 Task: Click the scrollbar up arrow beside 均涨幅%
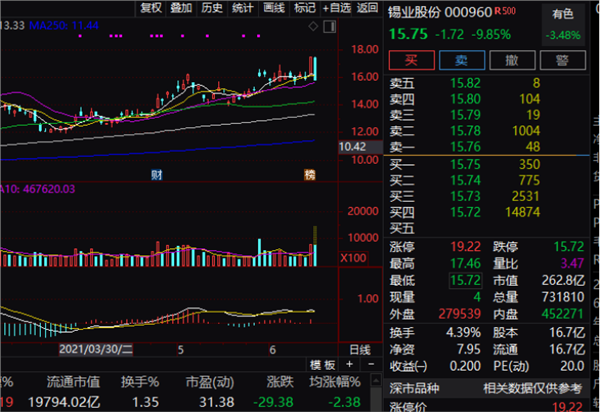376,380
